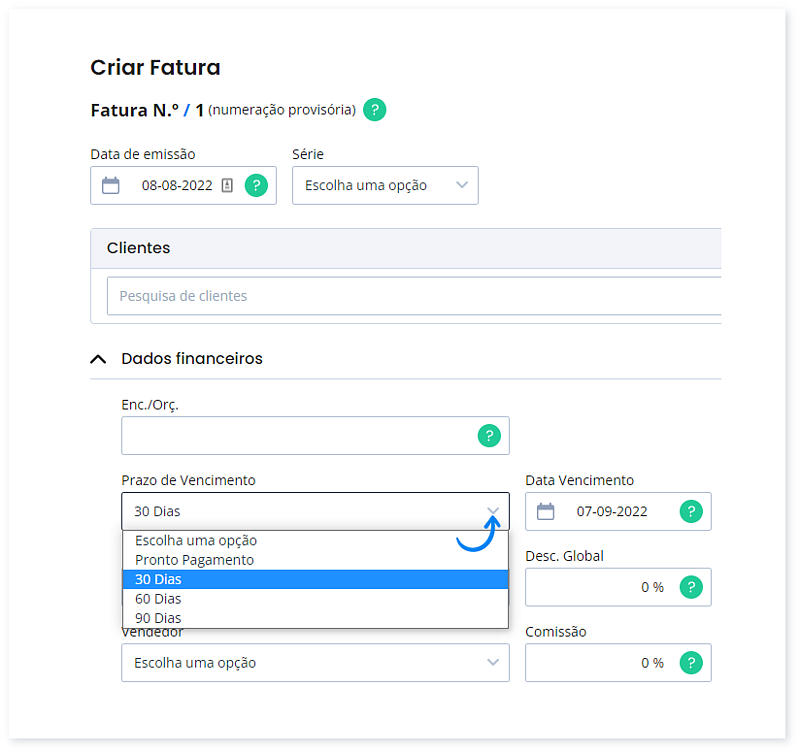Click help icon beside Desc. Global field

[691, 587]
